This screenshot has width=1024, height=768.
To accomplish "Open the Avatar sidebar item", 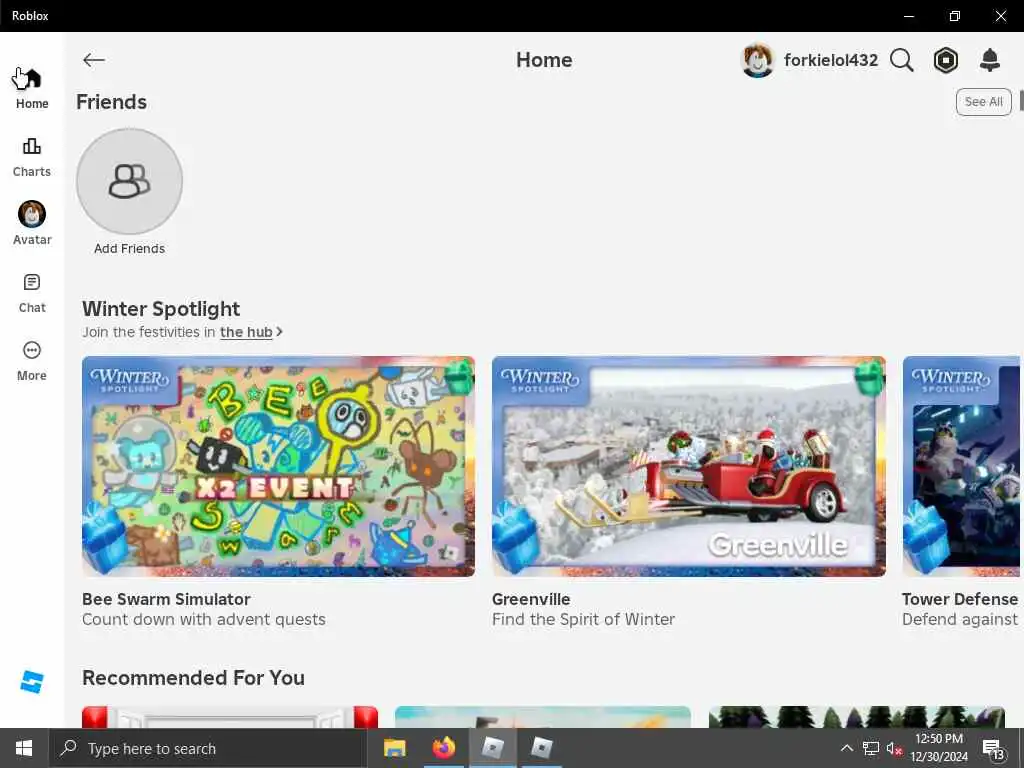I will tap(31, 223).
